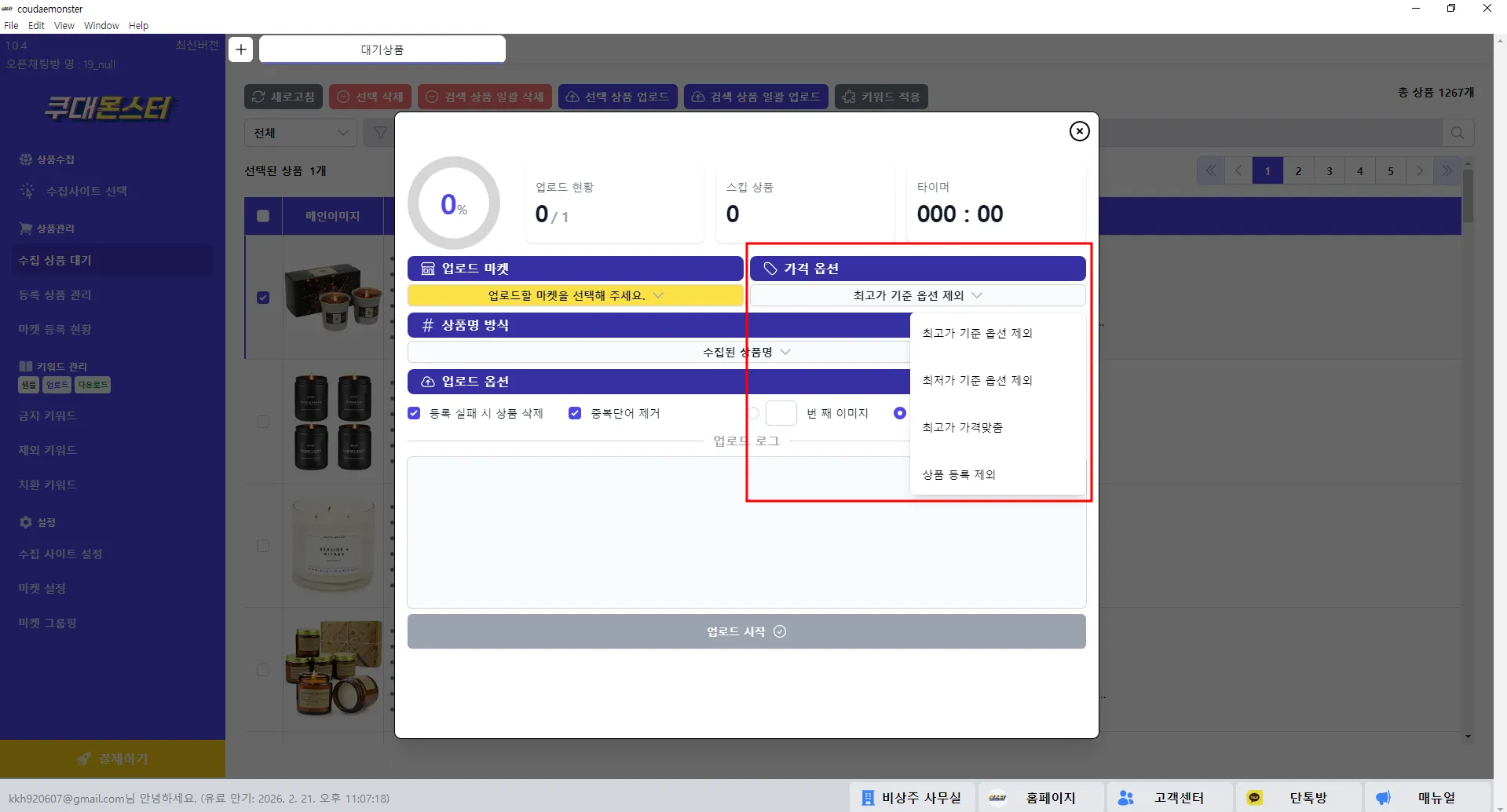The height and width of the screenshot is (812, 1507).
Task: Open 홈페이지 in the bottom bar
Action: (1041, 798)
